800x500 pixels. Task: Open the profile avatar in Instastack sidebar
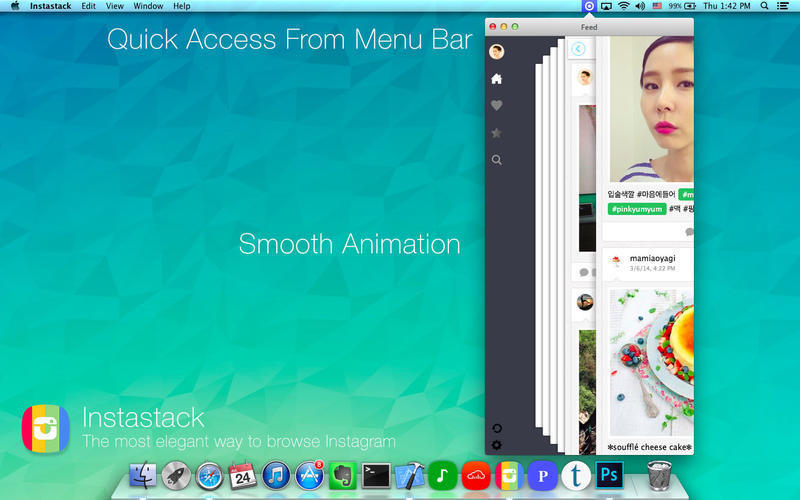click(496, 52)
